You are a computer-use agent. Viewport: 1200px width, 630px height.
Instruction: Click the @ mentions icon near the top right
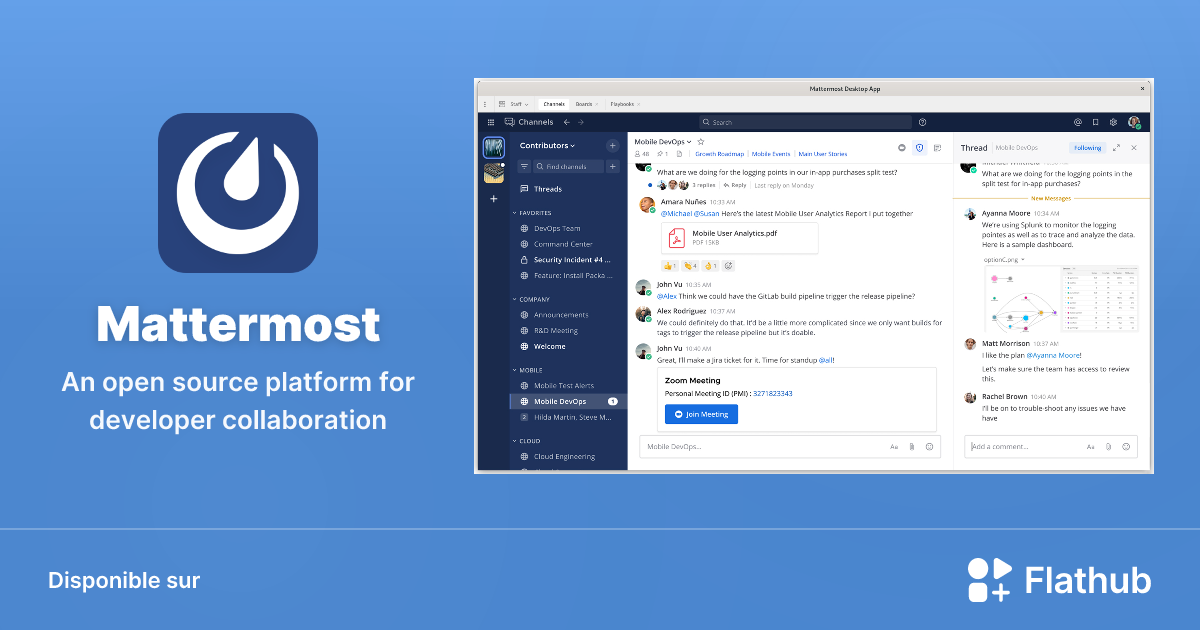(x=1078, y=122)
